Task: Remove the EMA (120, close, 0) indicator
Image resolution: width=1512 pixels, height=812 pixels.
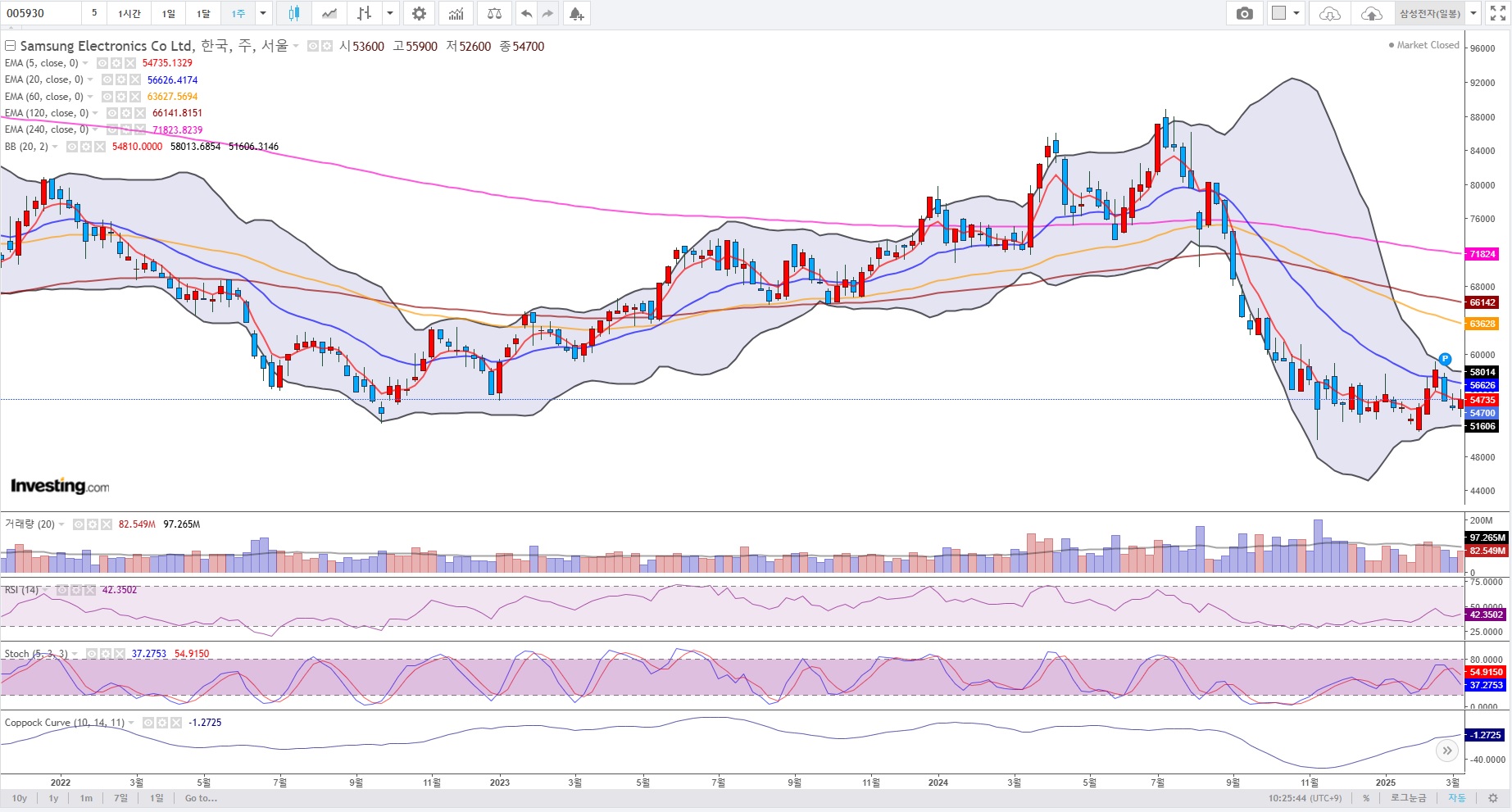Action: pyautogui.click(x=140, y=113)
